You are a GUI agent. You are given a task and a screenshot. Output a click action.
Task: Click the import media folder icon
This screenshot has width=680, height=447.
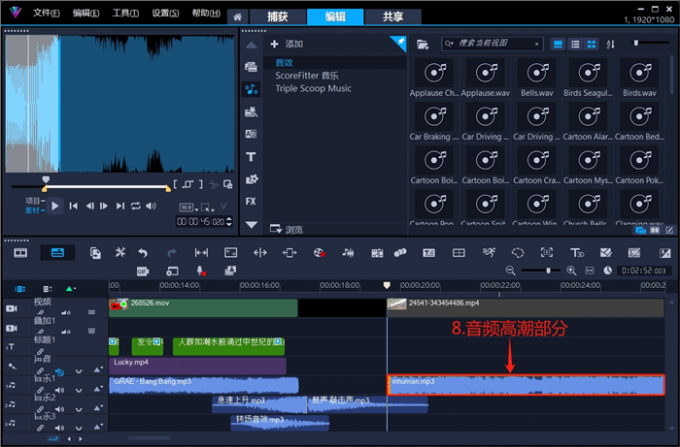tap(423, 44)
